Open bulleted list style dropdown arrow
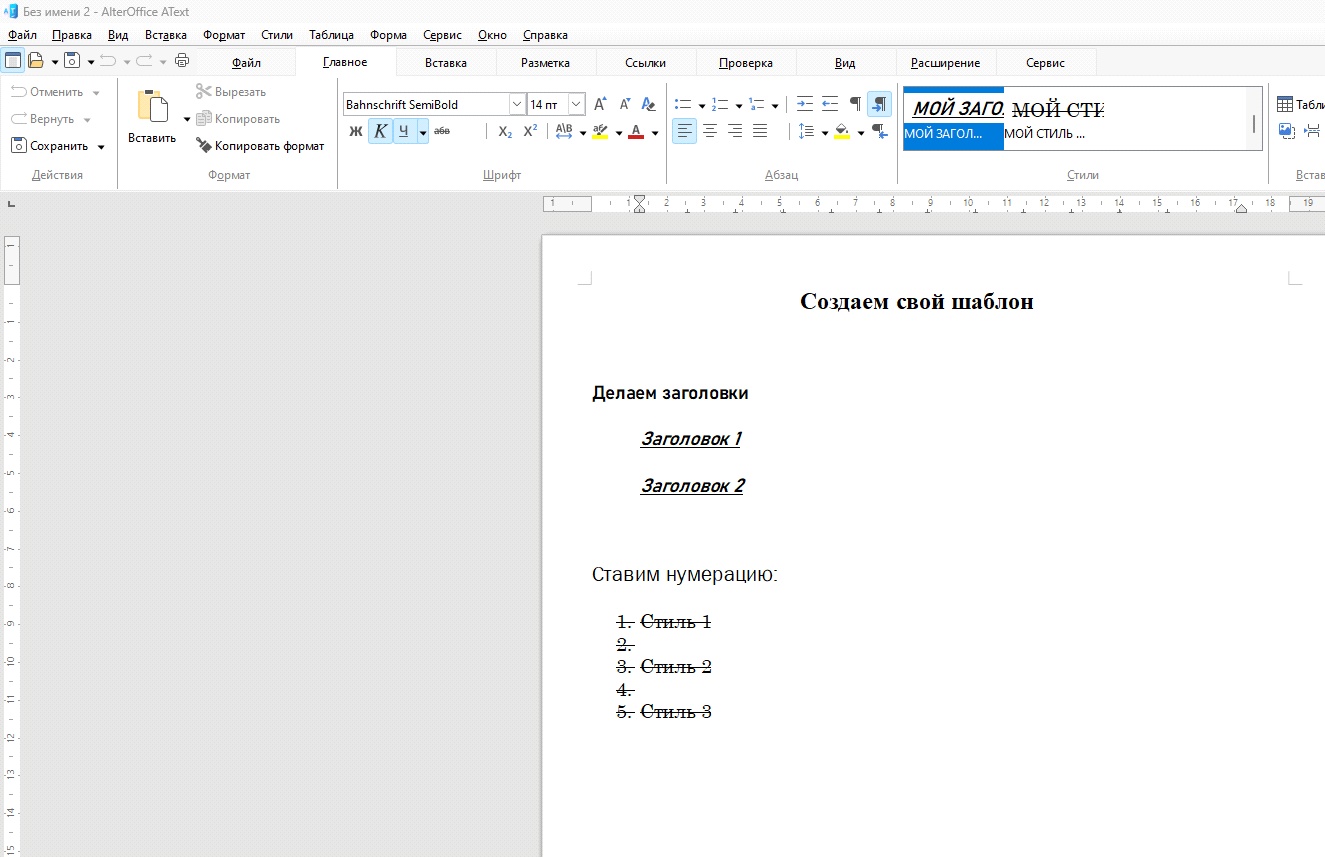The height and width of the screenshot is (857, 1325). [702, 105]
